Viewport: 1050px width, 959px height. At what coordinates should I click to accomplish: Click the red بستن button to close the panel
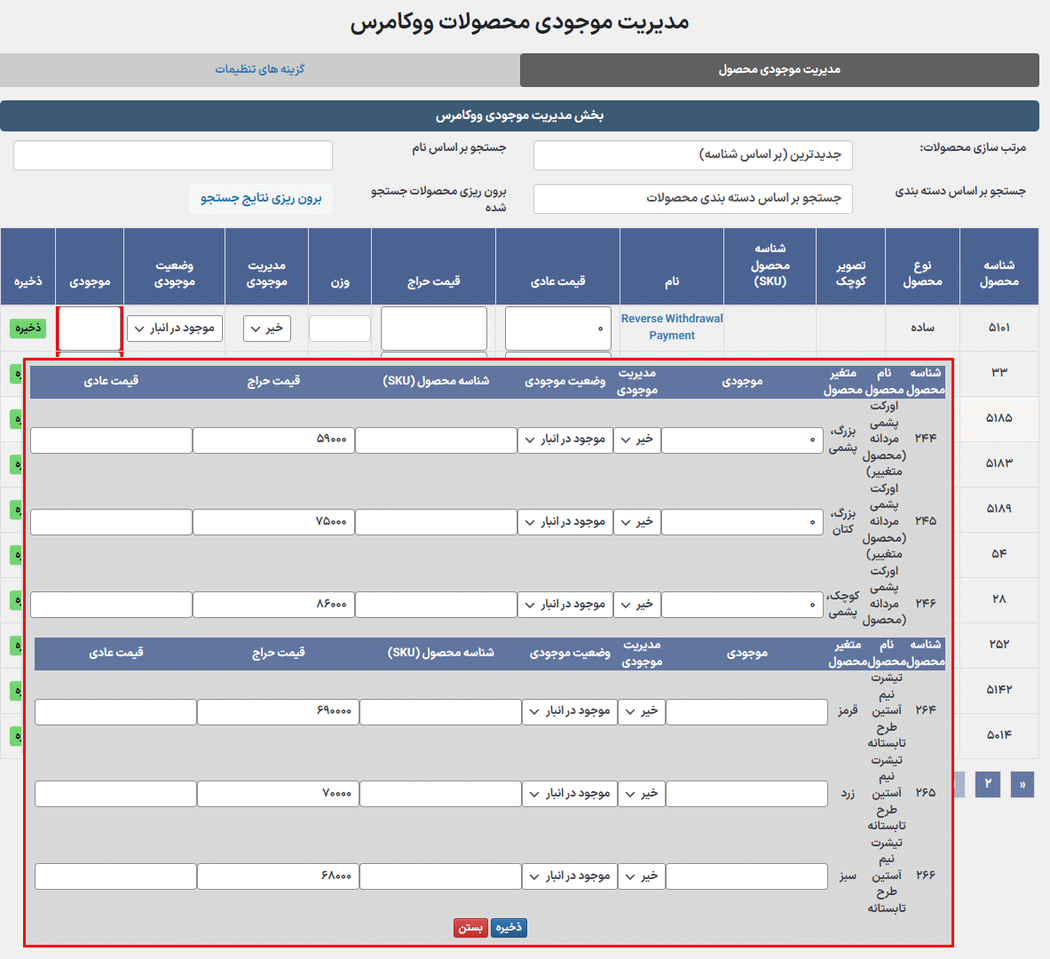(469, 927)
